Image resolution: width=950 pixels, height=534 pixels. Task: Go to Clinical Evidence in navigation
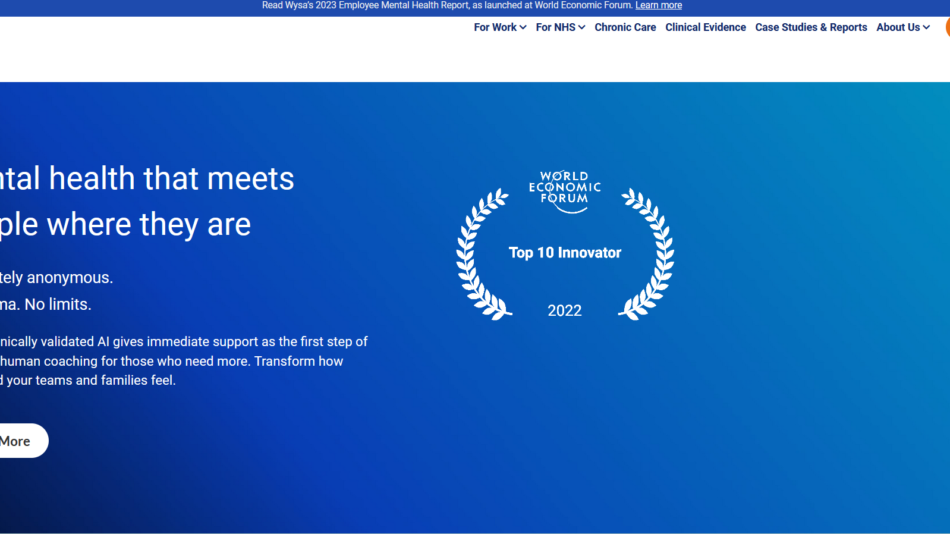click(705, 27)
